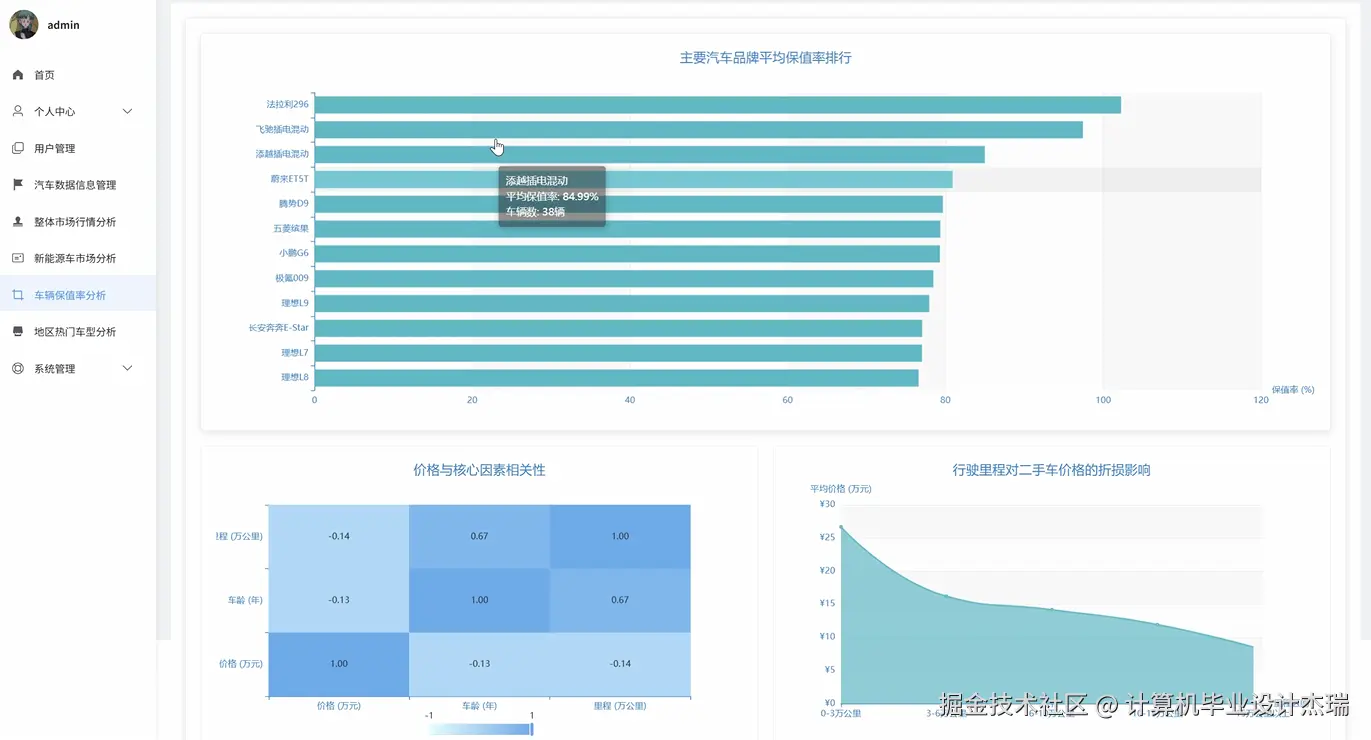Click the 小鹏G6 bar
1371x740 pixels.
(627, 254)
